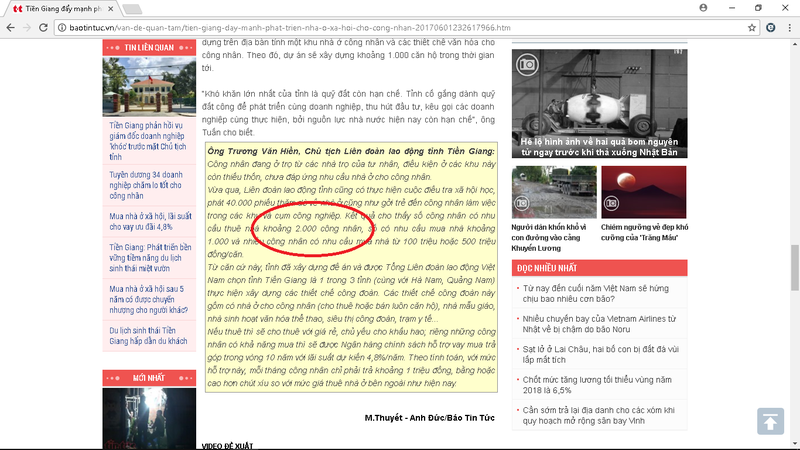This screenshot has width=800, height=450.
Task: Click the scrollbar up arrow
Action: [794, 44]
